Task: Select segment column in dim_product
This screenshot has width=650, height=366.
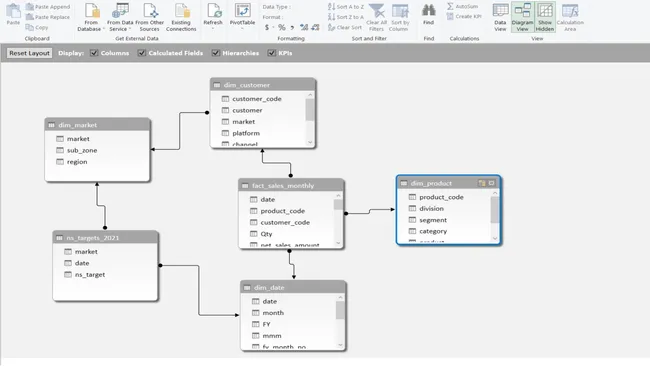Action: click(x=433, y=220)
